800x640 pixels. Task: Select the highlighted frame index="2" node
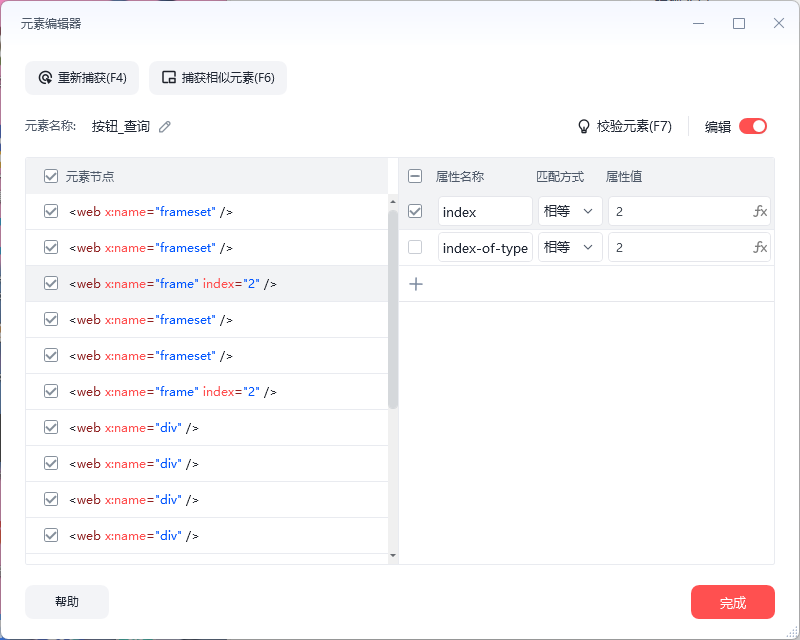pyautogui.click(x=173, y=284)
